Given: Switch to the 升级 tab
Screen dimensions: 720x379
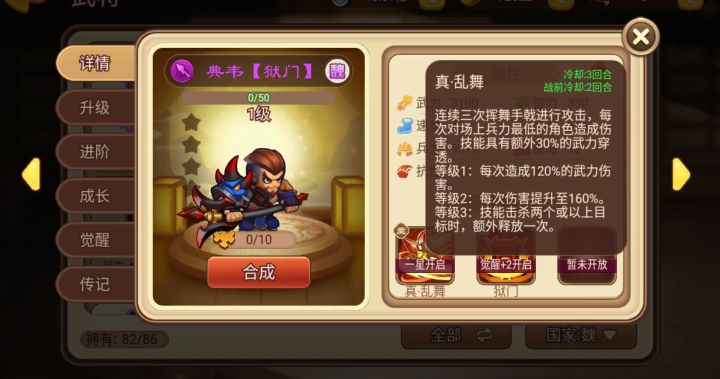Looking at the screenshot, I should click(96, 107).
